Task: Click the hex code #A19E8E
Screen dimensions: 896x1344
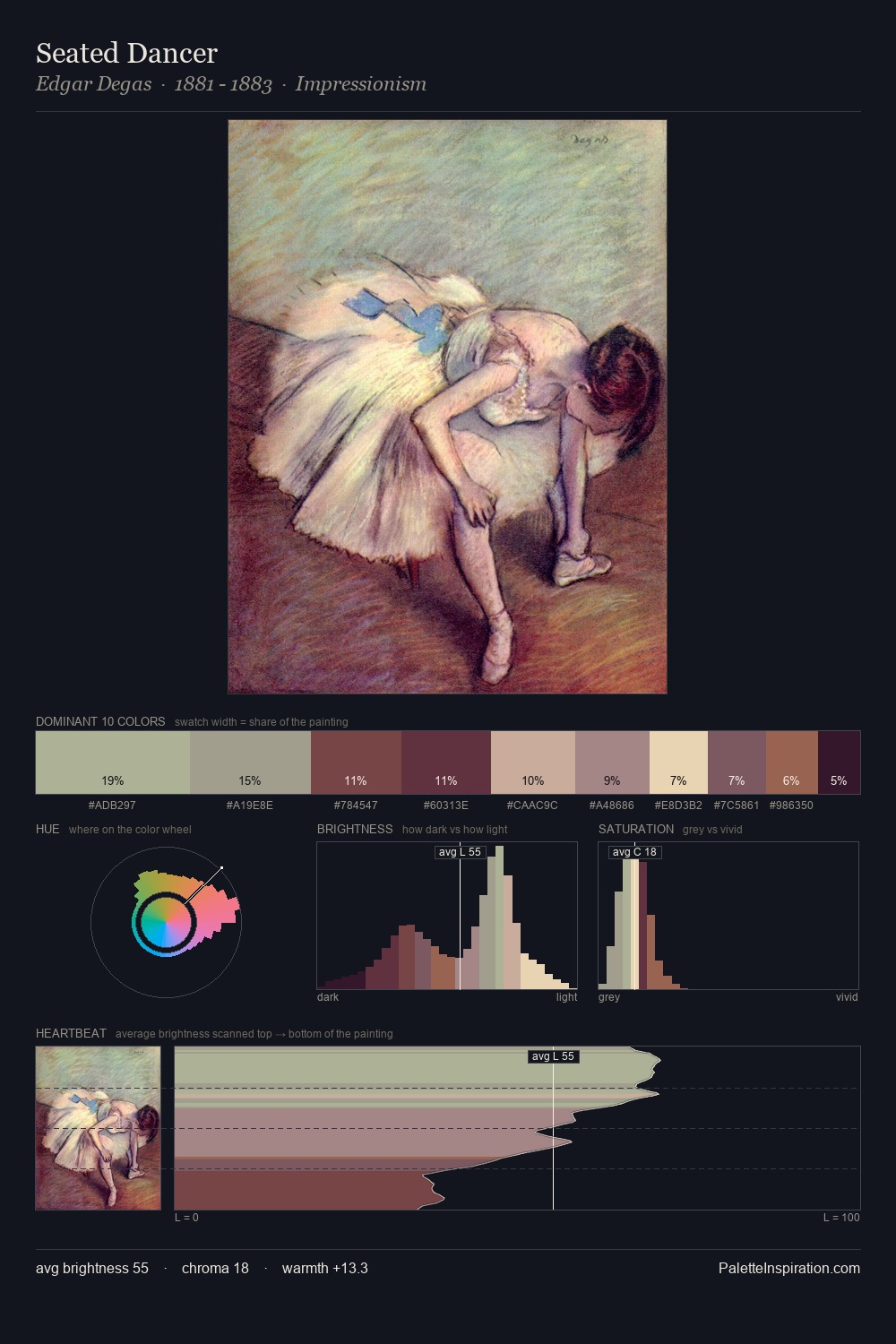Action: [250, 806]
